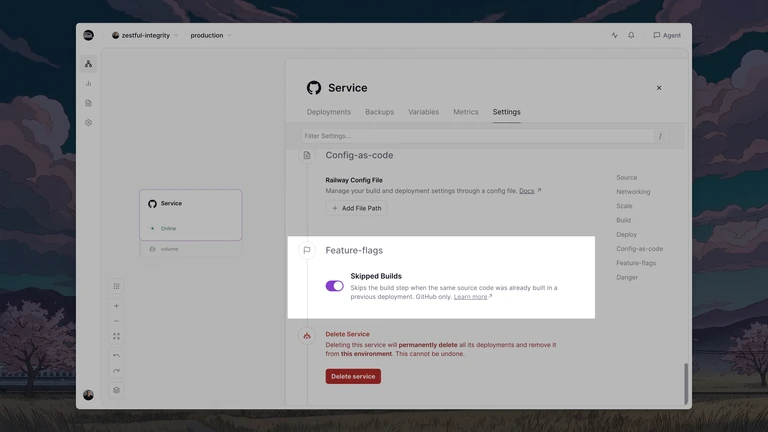This screenshot has height=432, width=768.
Task: Open the Logs document sidebar icon
Action: pyautogui.click(x=88, y=103)
